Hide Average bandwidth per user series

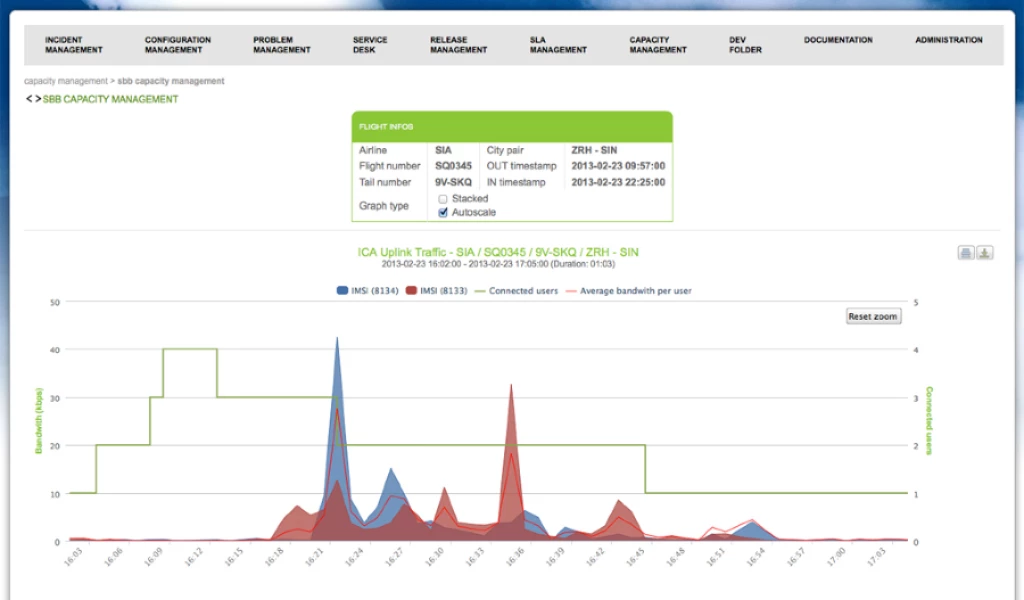click(630, 291)
